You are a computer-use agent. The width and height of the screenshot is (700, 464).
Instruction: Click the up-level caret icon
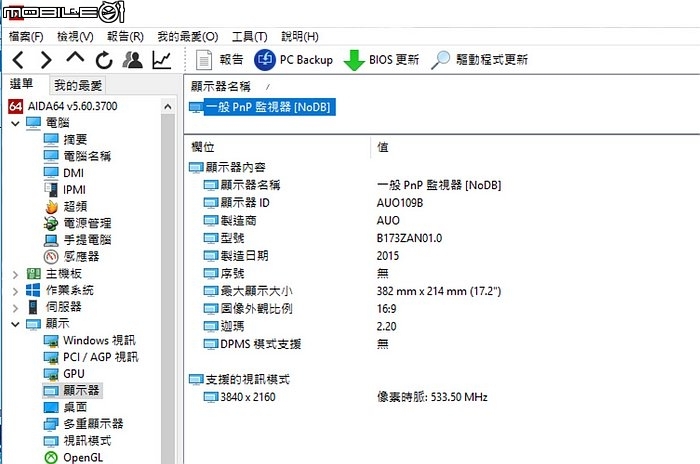click(75, 57)
